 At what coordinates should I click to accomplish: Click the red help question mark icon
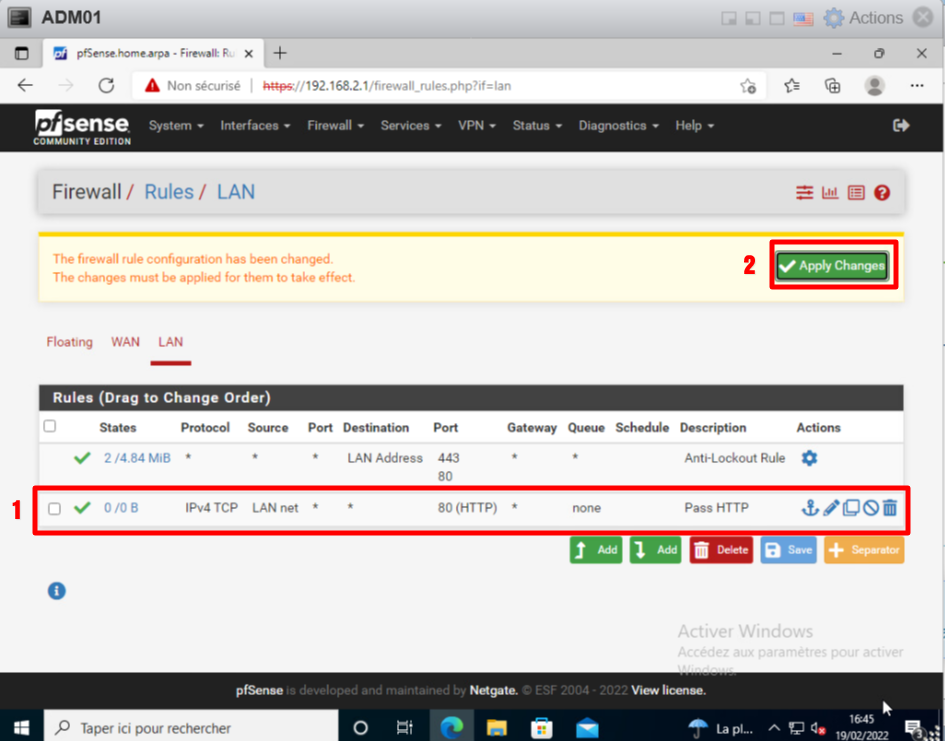[x=882, y=193]
